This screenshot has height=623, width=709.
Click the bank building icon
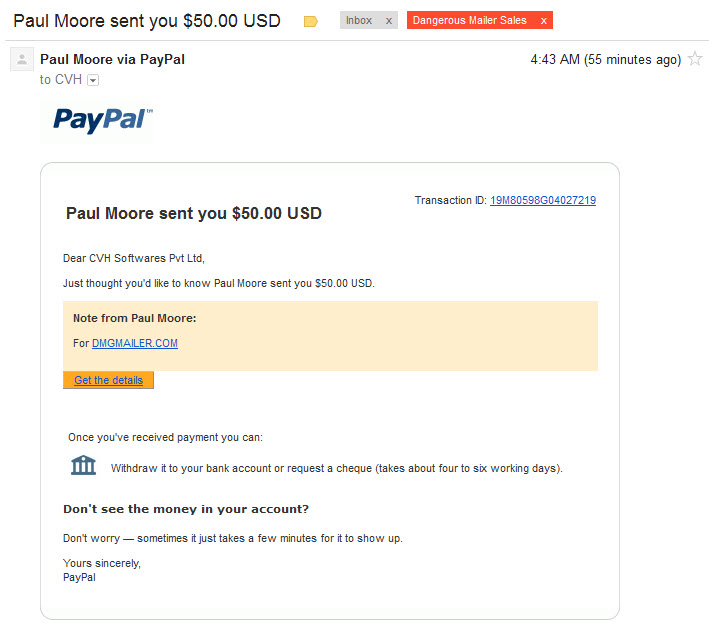tap(84, 465)
